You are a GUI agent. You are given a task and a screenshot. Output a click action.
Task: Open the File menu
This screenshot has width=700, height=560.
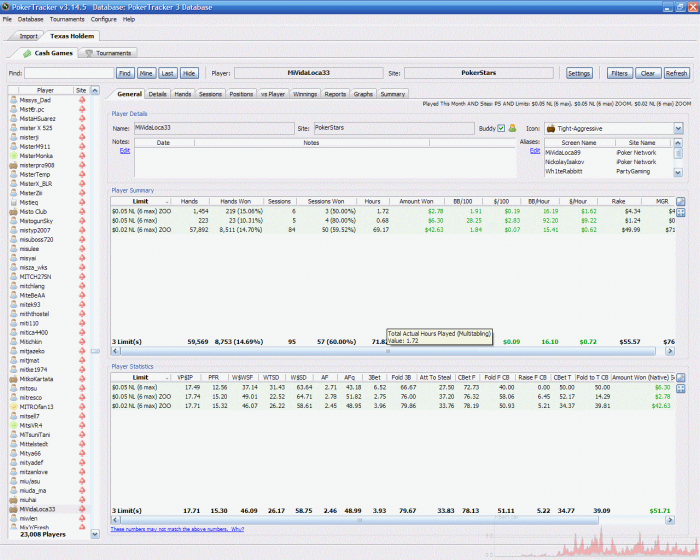click(7, 19)
